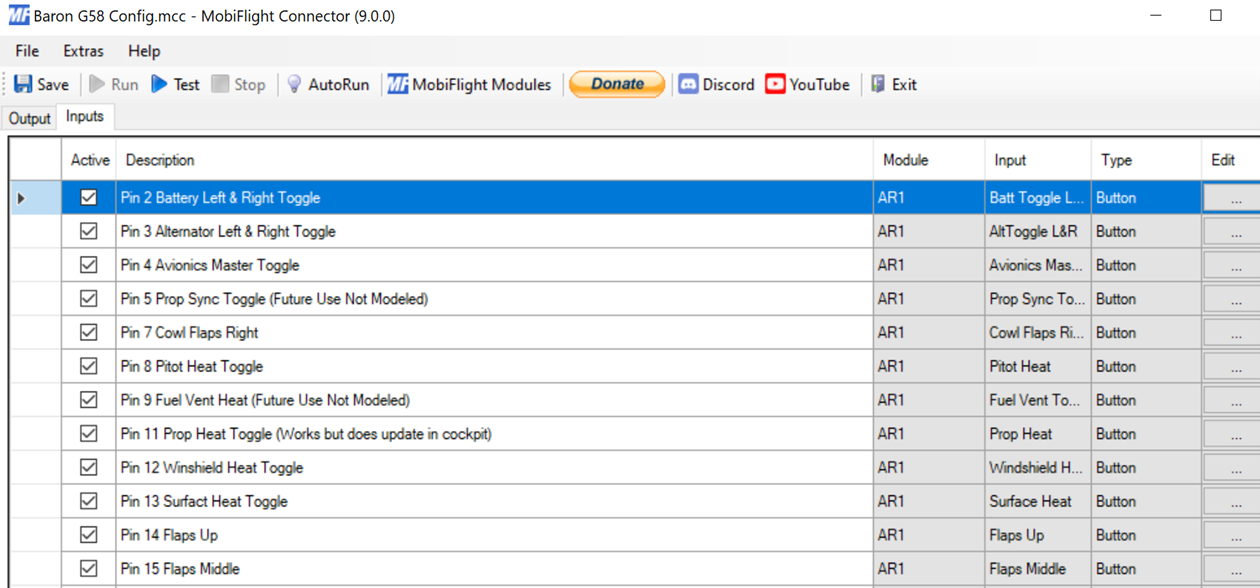This screenshot has height=588, width=1260.
Task: Uncheck Pin 13 Surfact Heat checkbox
Action: (89, 501)
